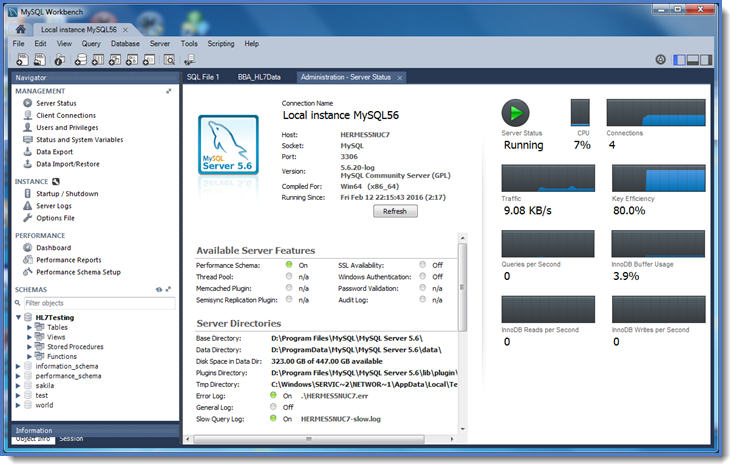Search table data toolbar icon
737x471 pixels.
point(169,60)
